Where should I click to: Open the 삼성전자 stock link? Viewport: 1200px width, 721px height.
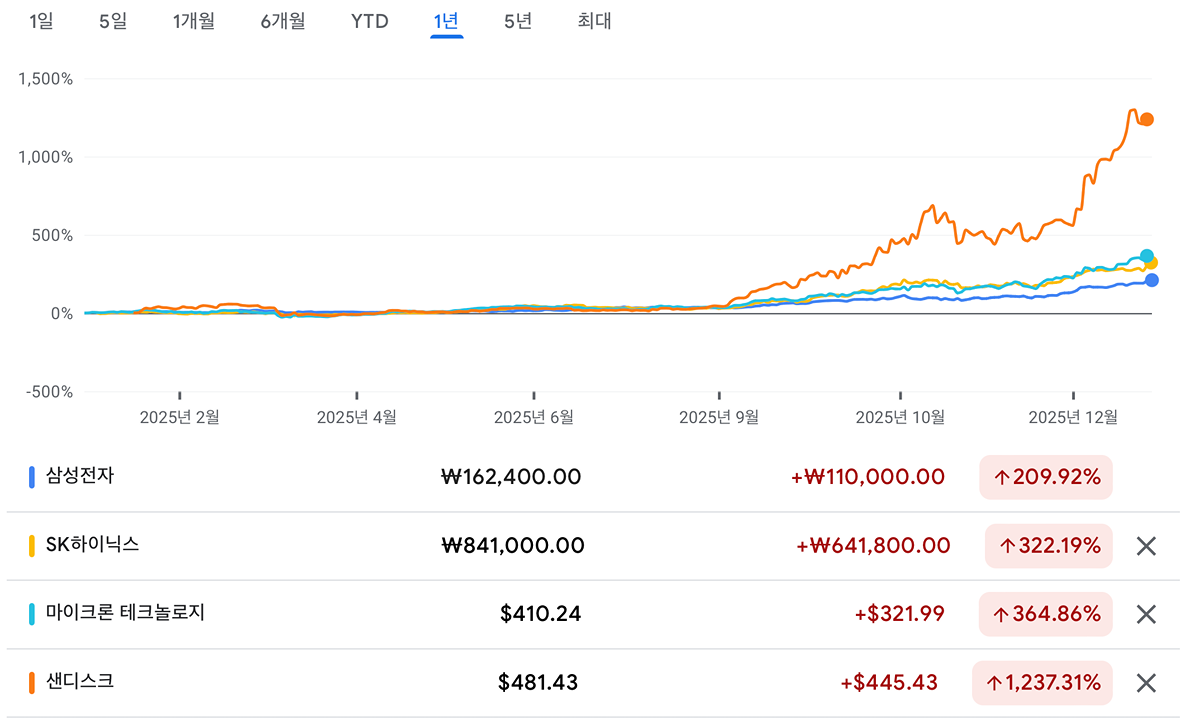tap(80, 476)
